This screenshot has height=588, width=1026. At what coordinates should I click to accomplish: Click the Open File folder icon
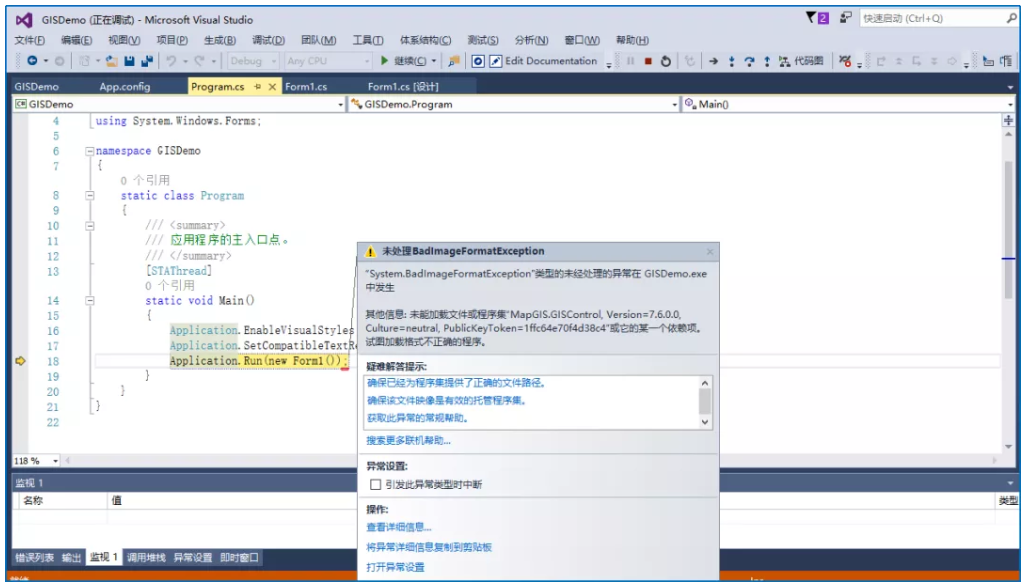pos(112,61)
